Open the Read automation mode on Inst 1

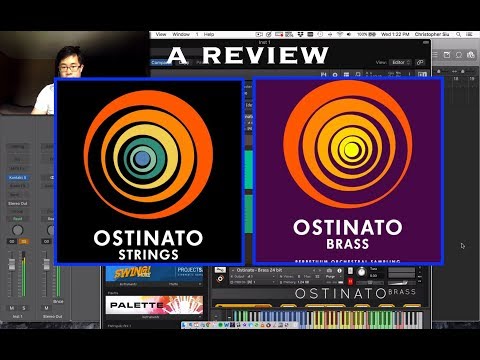point(18,219)
